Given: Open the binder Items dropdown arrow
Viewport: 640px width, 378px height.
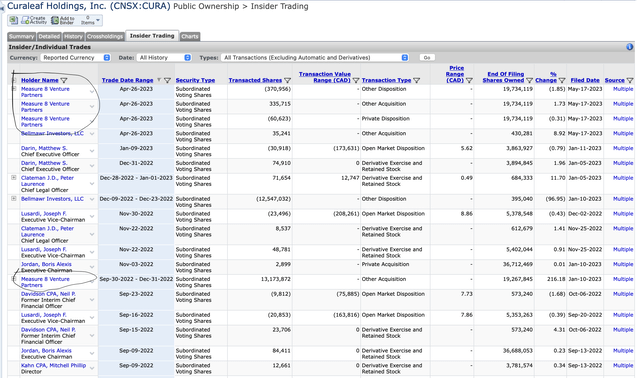Looking at the screenshot, I should [x=98, y=20].
